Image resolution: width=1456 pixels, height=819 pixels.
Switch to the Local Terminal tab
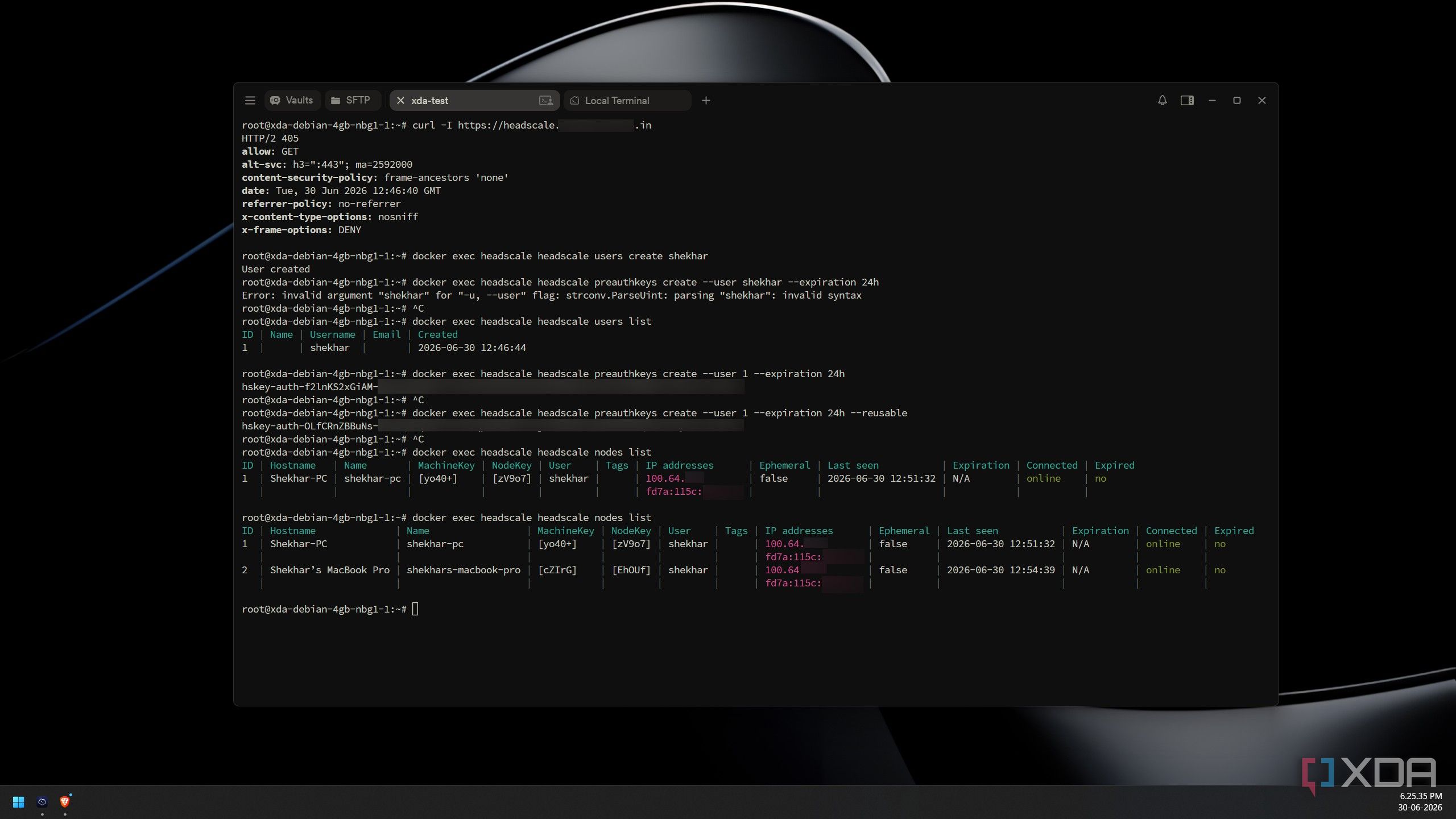click(x=627, y=101)
